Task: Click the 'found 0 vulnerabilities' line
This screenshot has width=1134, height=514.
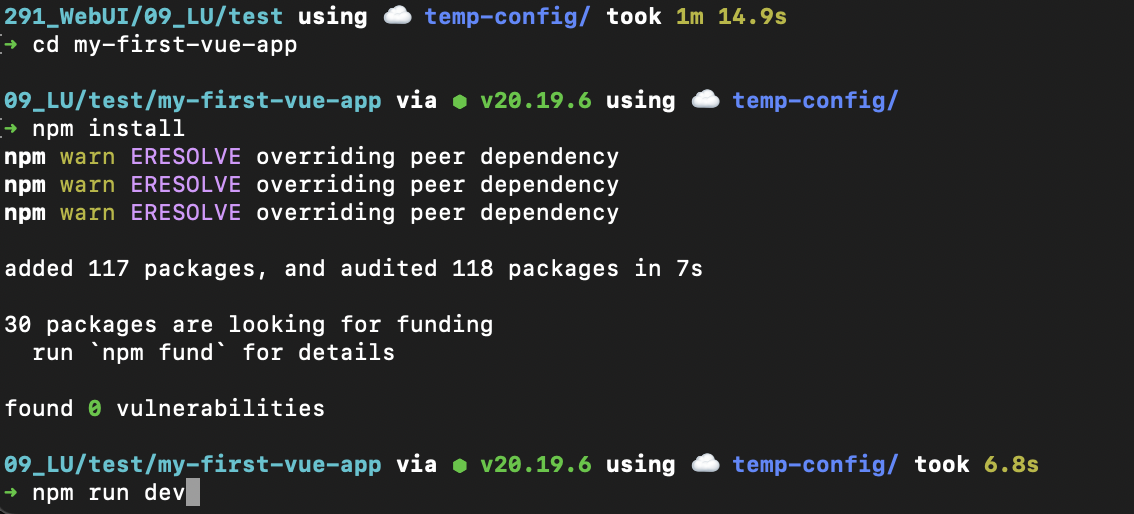Action: (164, 408)
